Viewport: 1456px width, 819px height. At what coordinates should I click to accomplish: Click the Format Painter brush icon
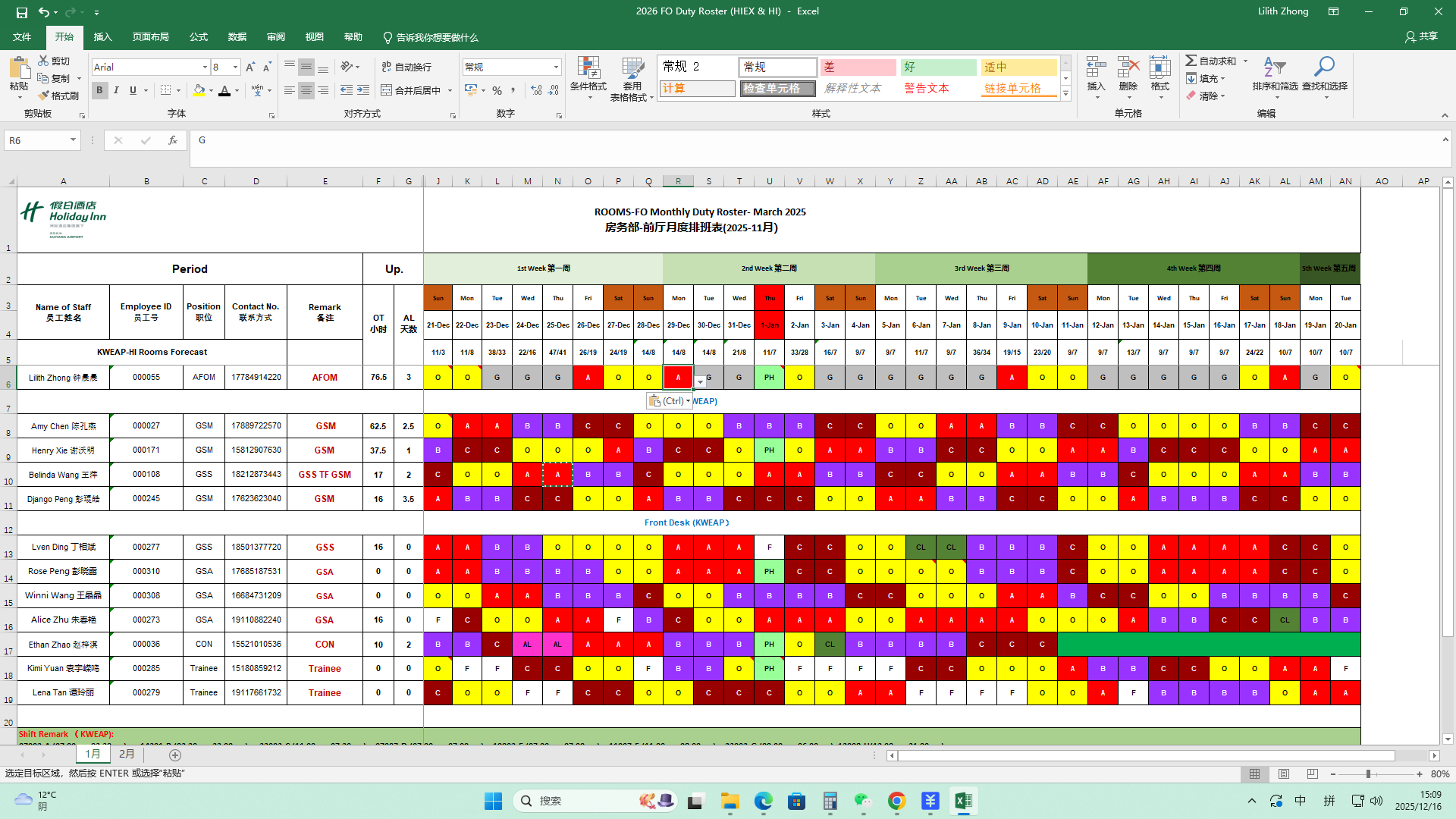pyautogui.click(x=44, y=96)
